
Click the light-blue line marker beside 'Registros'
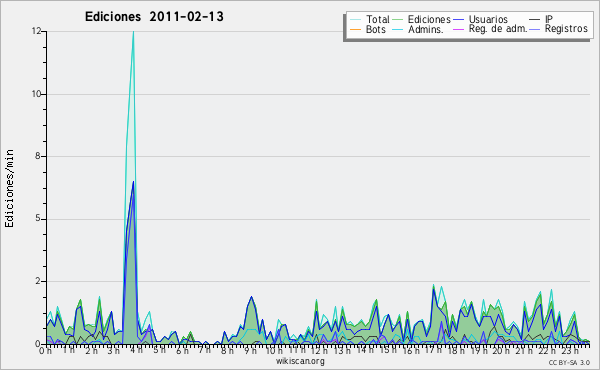(535, 29)
